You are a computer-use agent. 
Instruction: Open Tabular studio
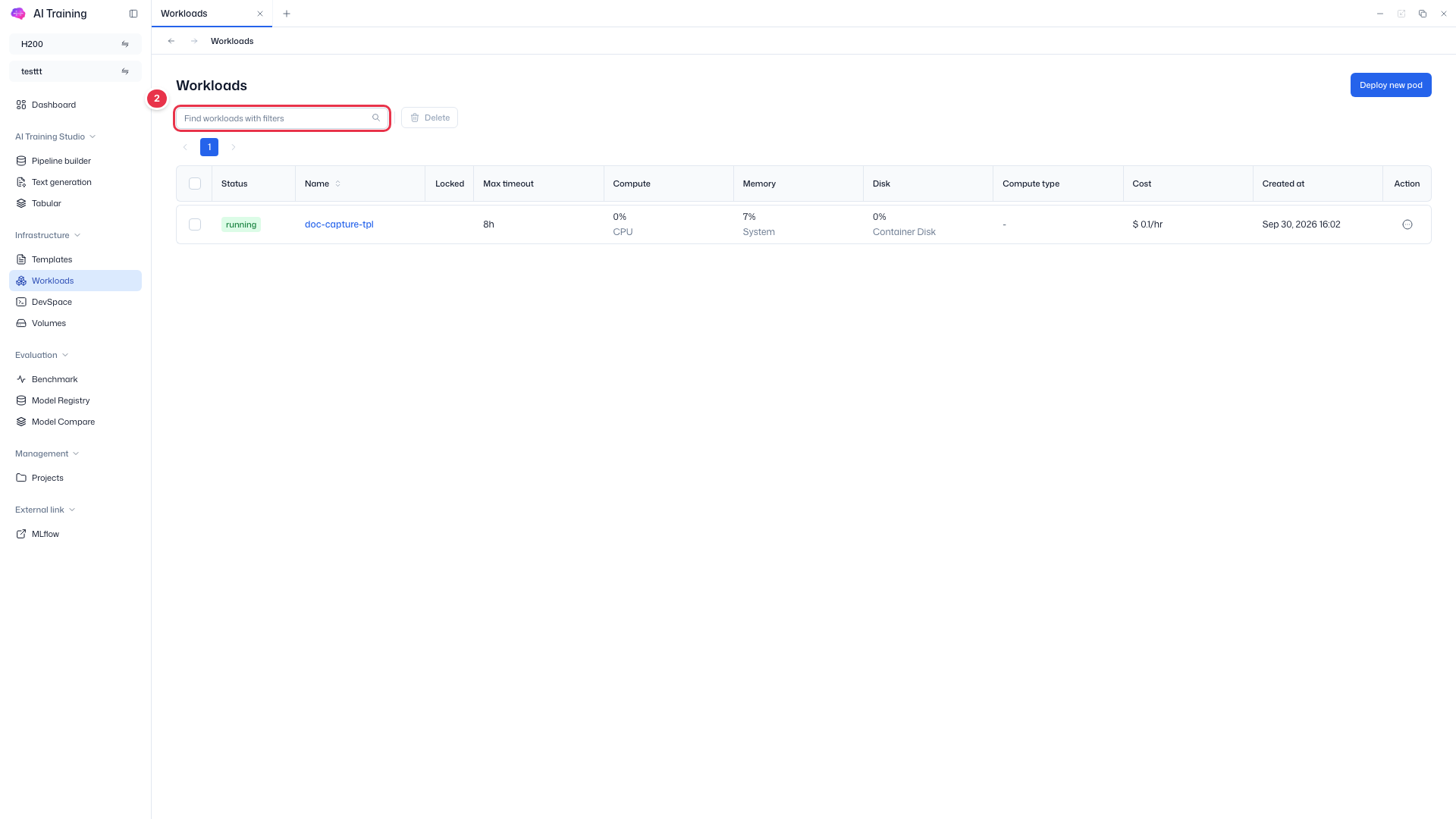click(x=75, y=203)
